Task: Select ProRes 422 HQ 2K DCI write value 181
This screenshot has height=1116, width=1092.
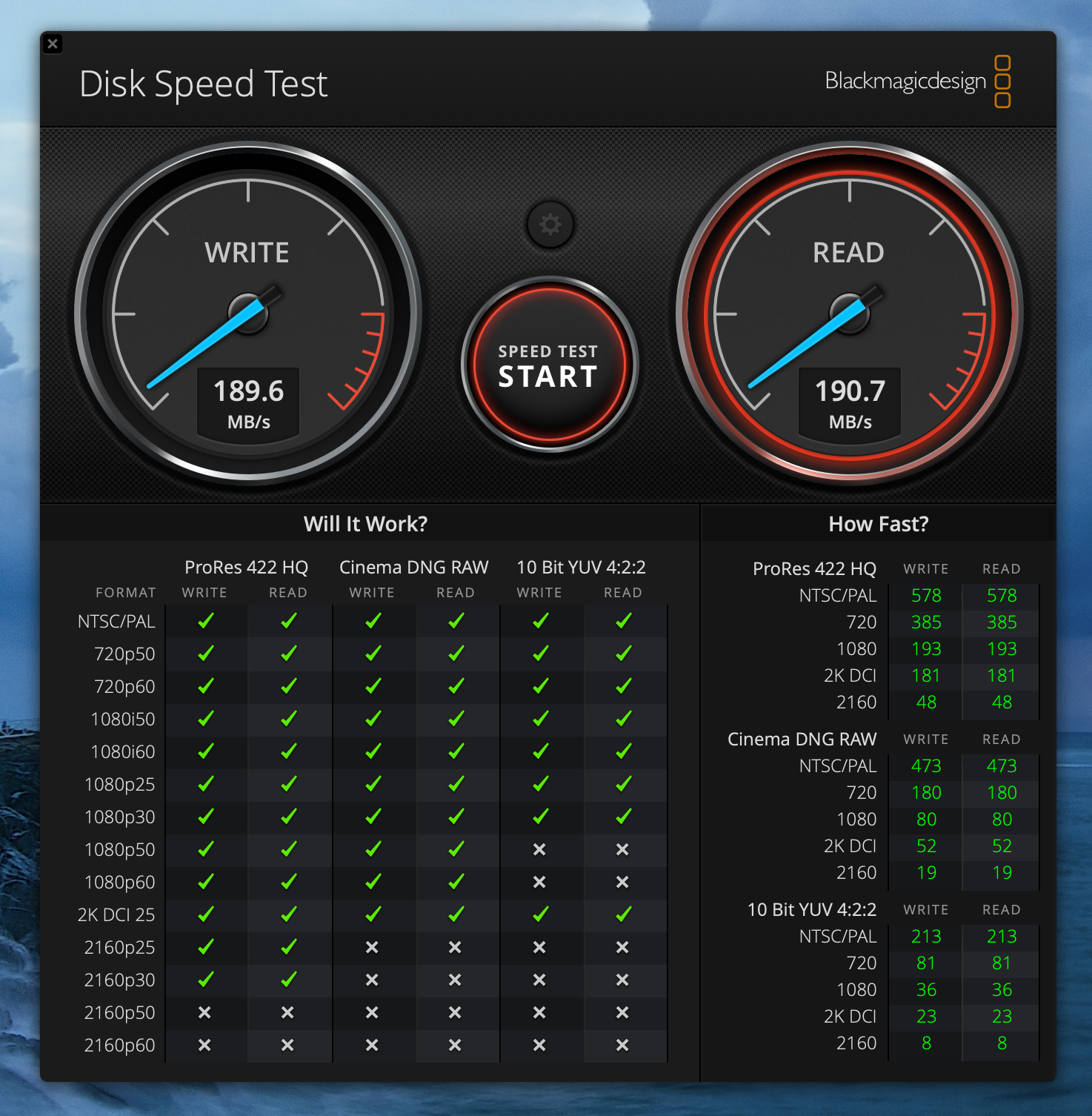Action: (x=926, y=675)
